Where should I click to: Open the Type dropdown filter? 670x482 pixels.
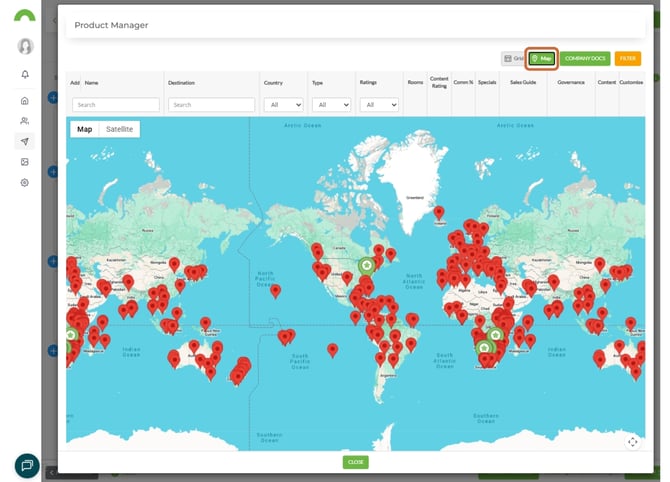pos(332,105)
